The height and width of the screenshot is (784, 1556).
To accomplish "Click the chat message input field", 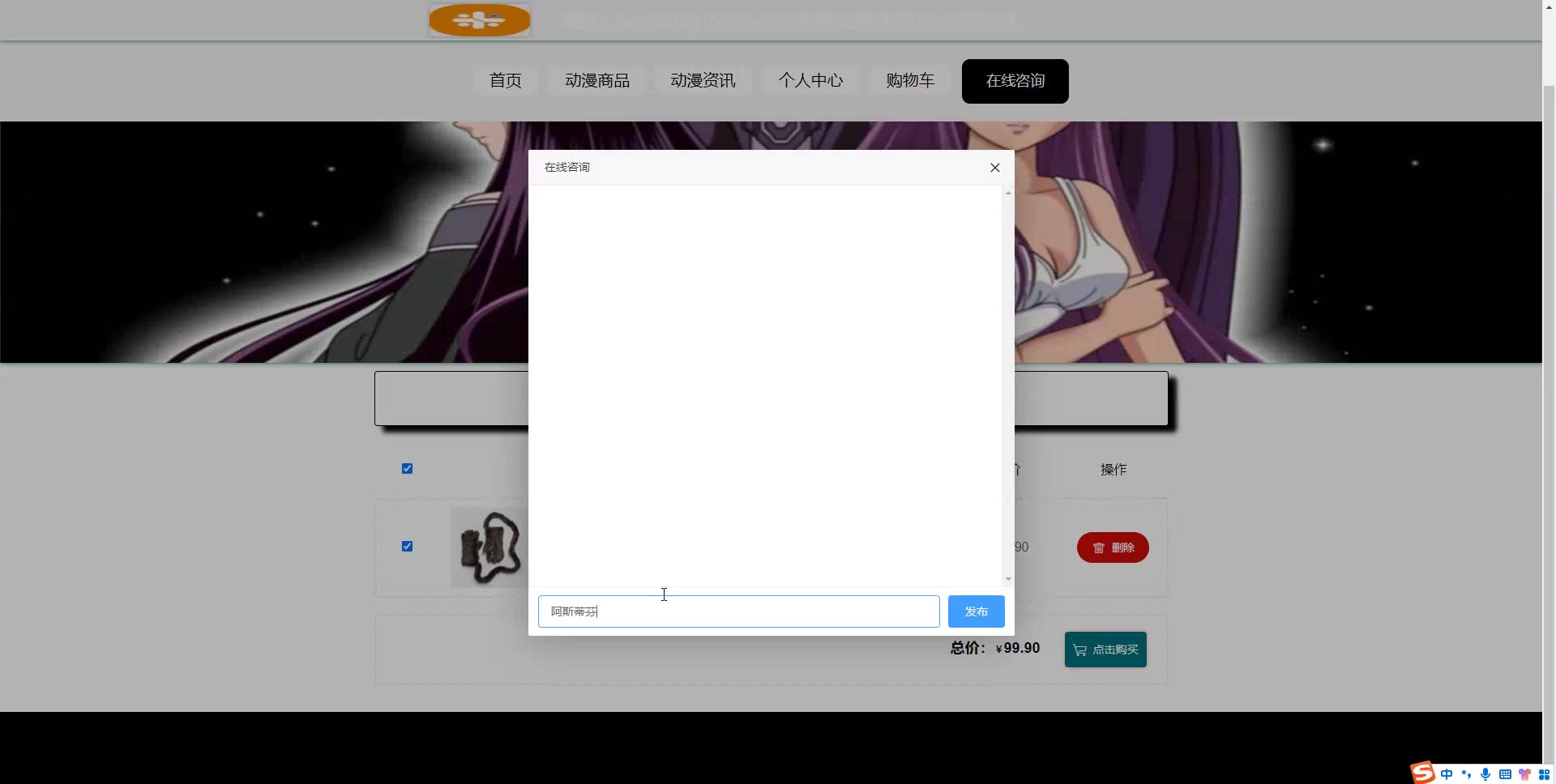I will [739, 611].
